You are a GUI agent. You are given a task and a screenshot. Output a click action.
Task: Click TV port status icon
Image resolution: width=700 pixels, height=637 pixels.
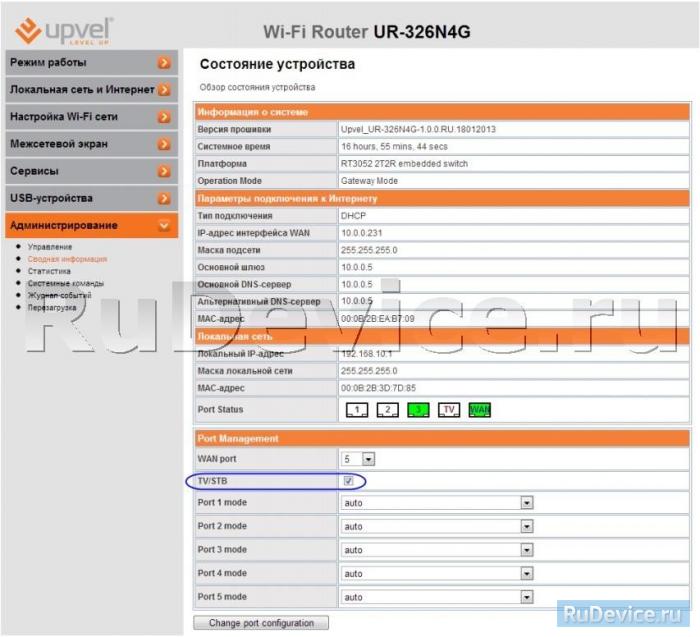449,410
